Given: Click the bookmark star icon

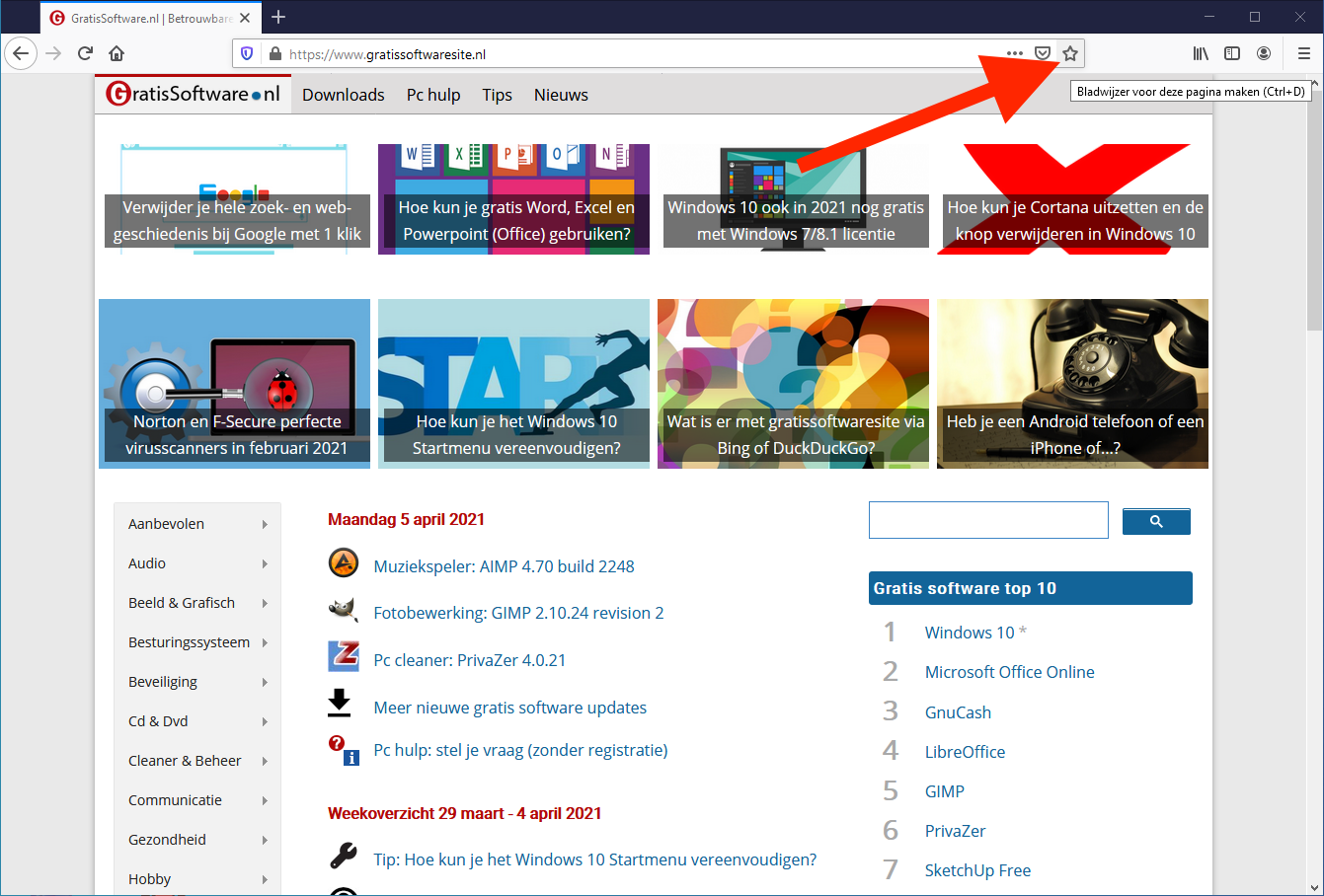Looking at the screenshot, I should (x=1070, y=53).
